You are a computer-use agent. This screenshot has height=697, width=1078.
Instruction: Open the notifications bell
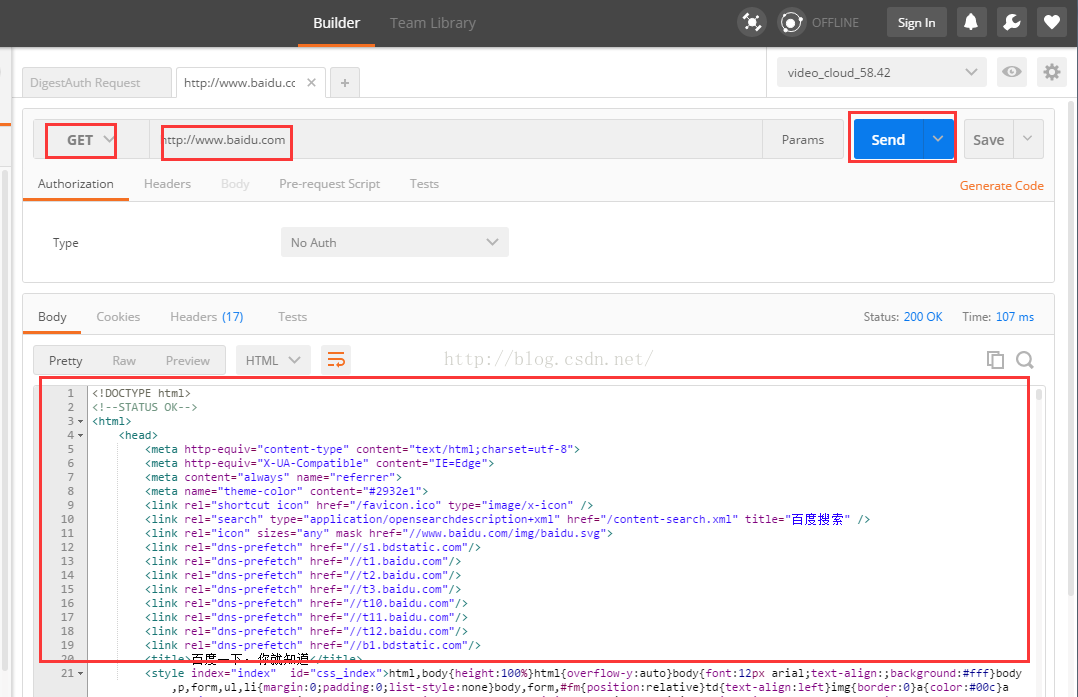tap(970, 22)
